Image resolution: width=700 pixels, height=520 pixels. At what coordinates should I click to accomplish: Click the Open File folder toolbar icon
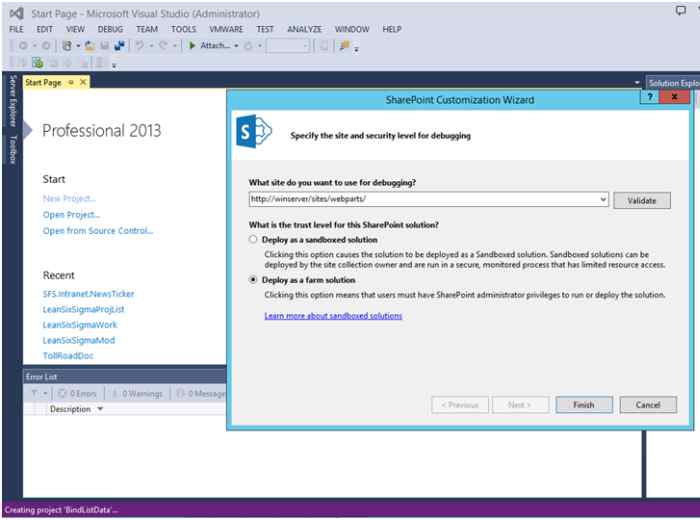(x=90, y=46)
